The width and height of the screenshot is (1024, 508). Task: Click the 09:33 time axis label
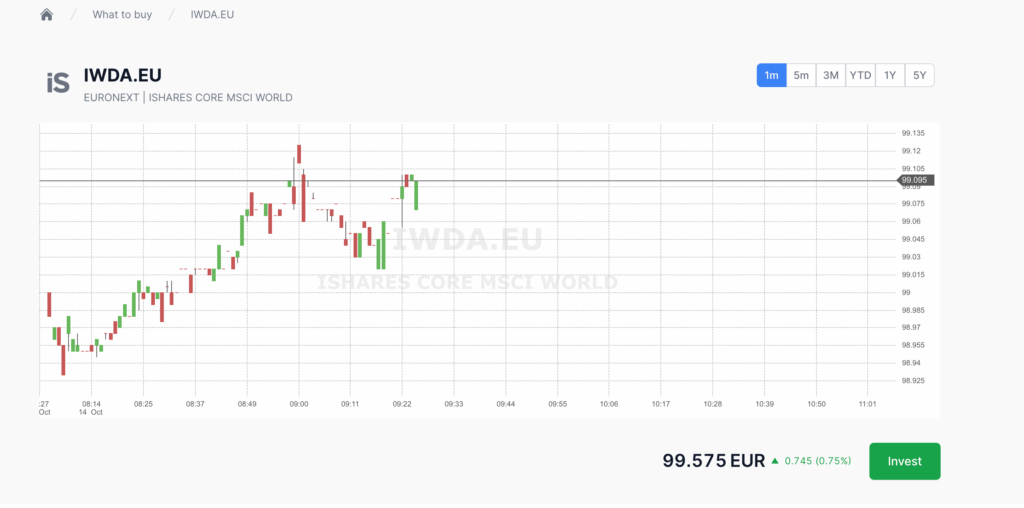tap(453, 404)
